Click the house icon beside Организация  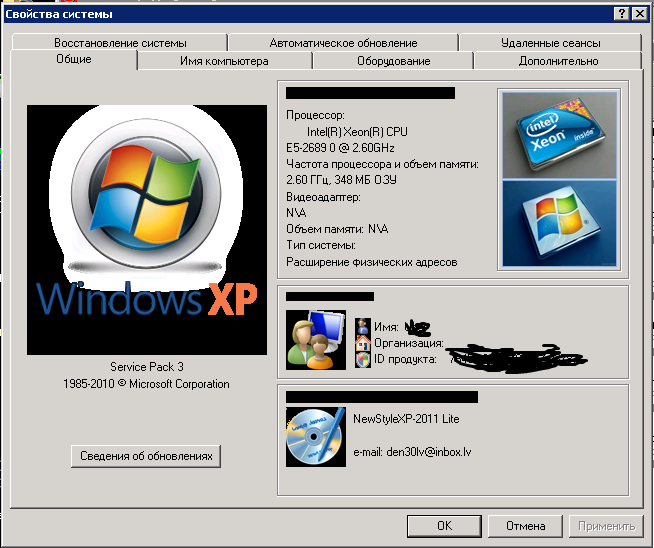[362, 343]
